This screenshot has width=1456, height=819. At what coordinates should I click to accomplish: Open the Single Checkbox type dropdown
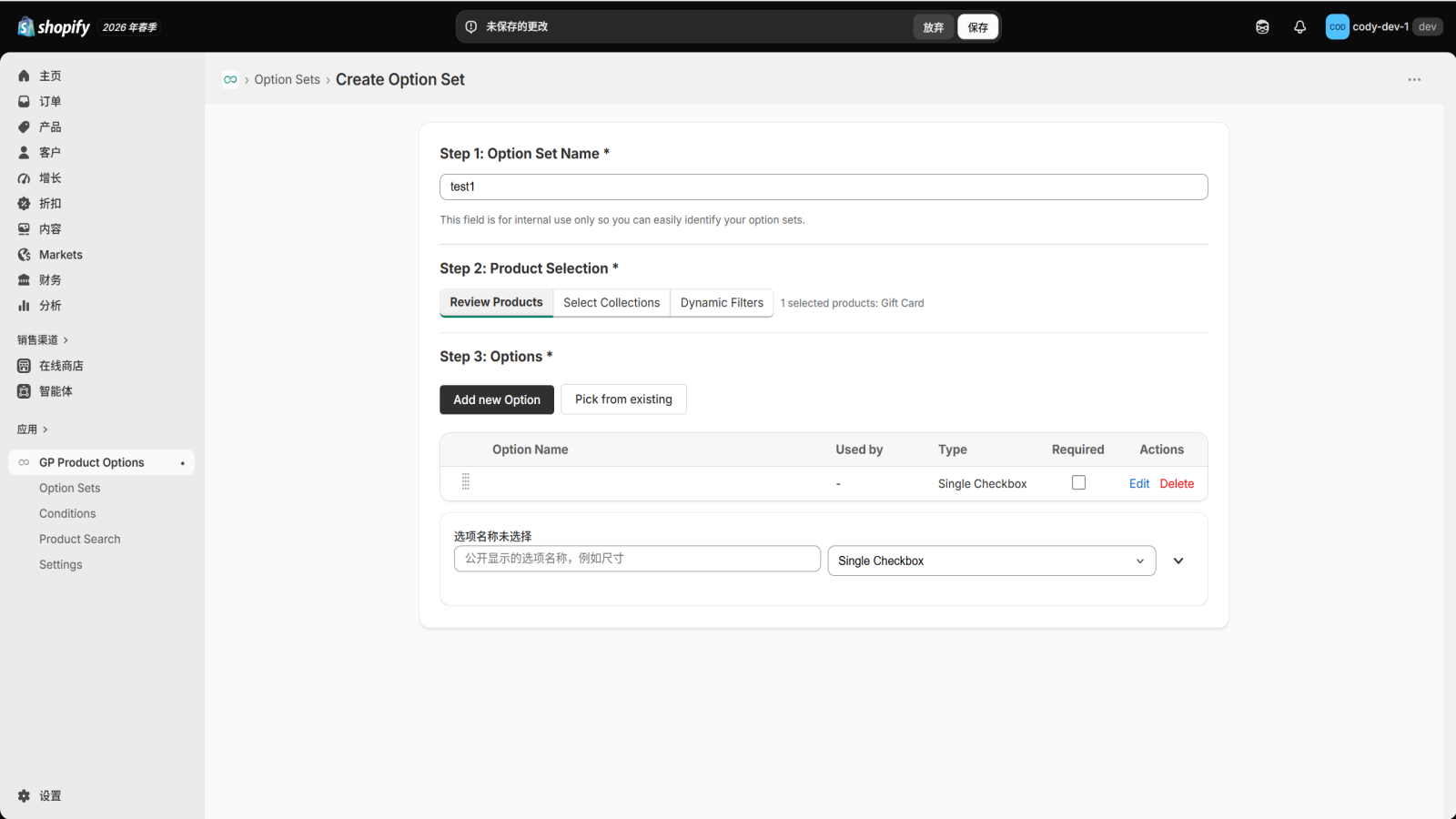click(992, 561)
